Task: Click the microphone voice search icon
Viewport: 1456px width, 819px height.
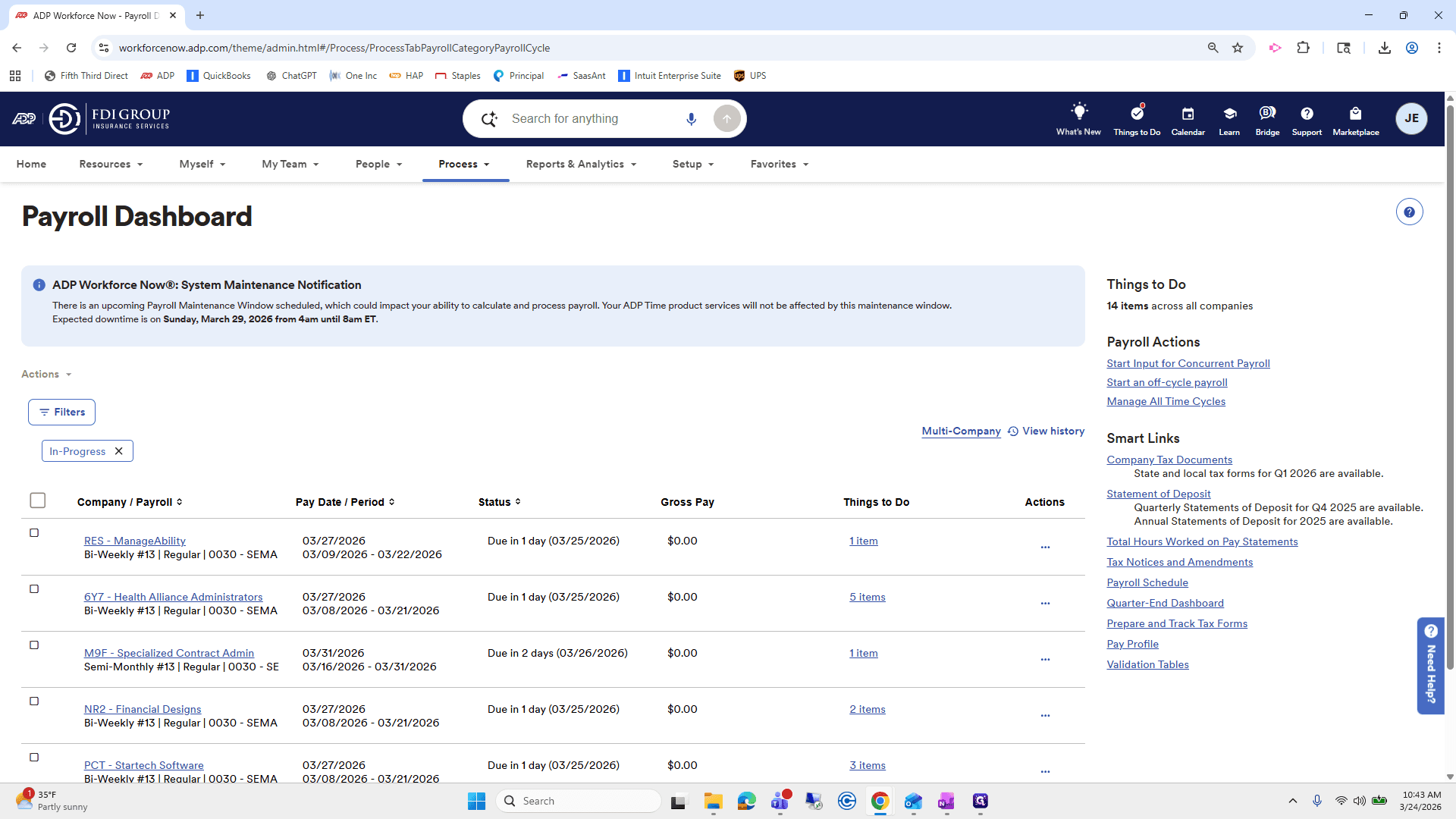Action: coord(691,119)
